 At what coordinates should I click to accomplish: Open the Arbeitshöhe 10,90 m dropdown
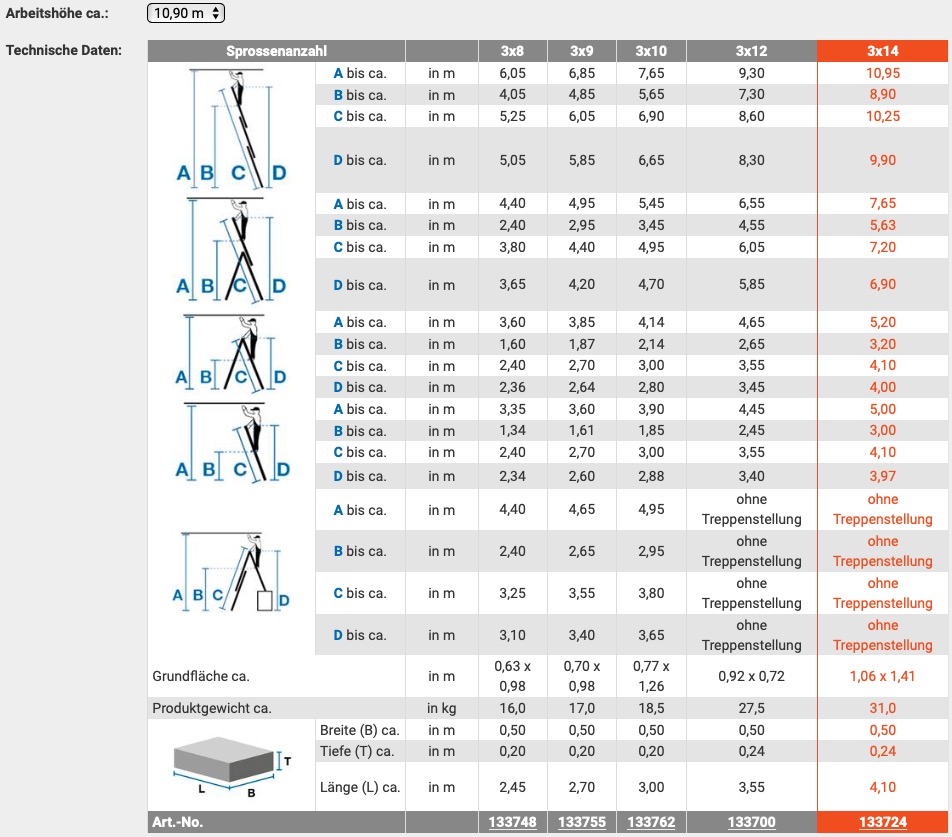[x=186, y=13]
